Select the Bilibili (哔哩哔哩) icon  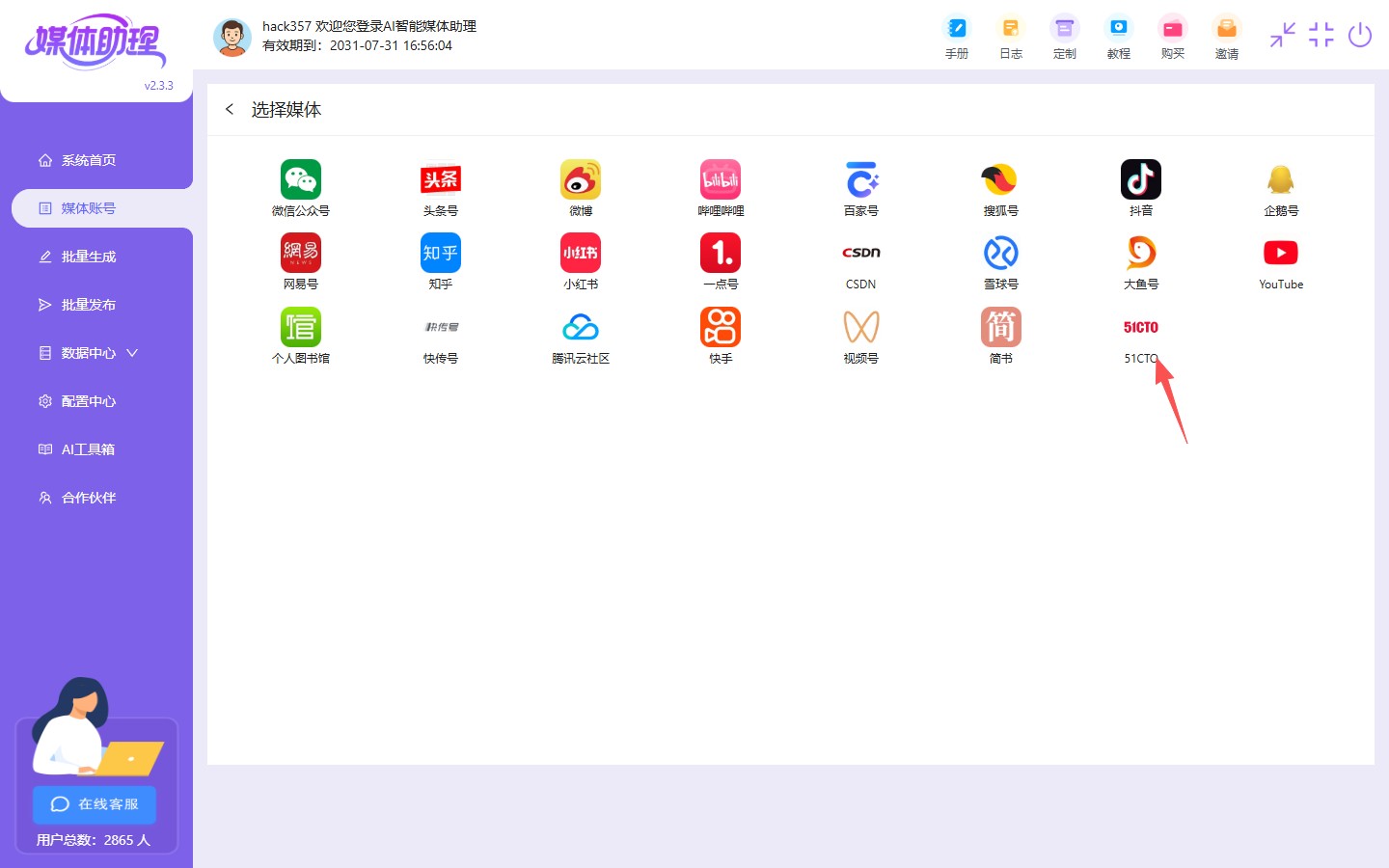coord(721,180)
